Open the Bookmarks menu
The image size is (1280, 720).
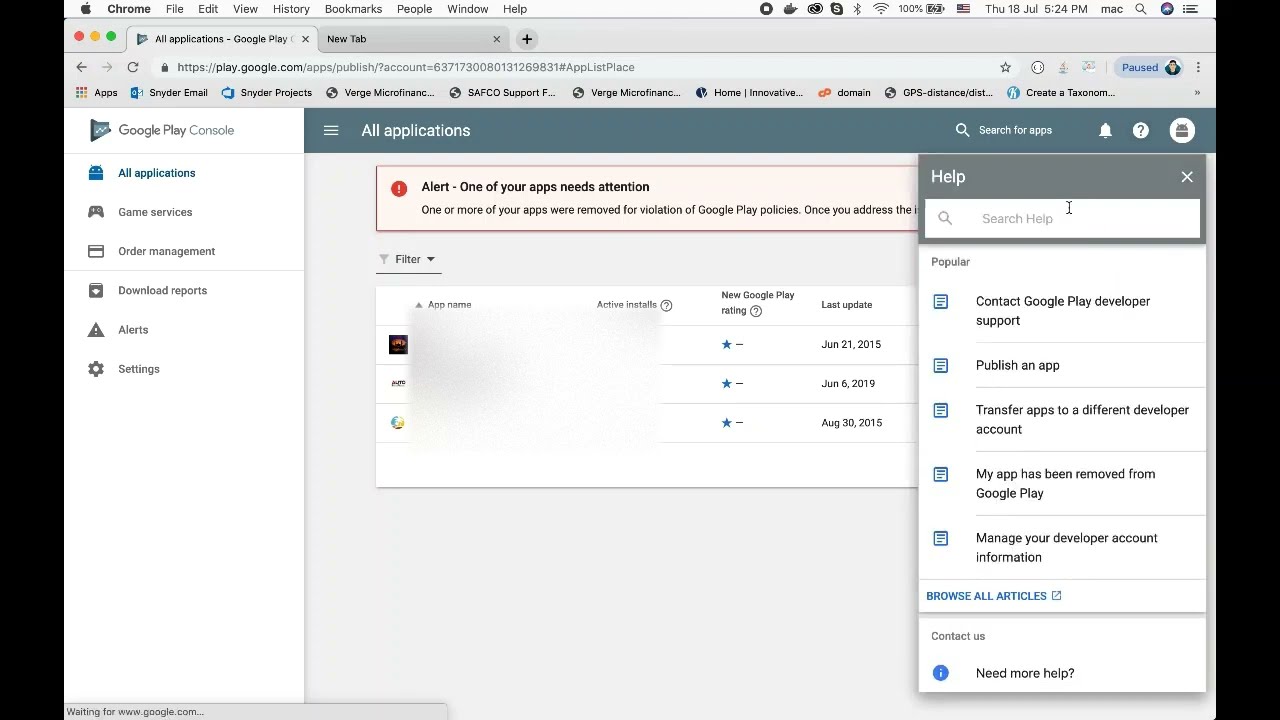click(x=353, y=9)
